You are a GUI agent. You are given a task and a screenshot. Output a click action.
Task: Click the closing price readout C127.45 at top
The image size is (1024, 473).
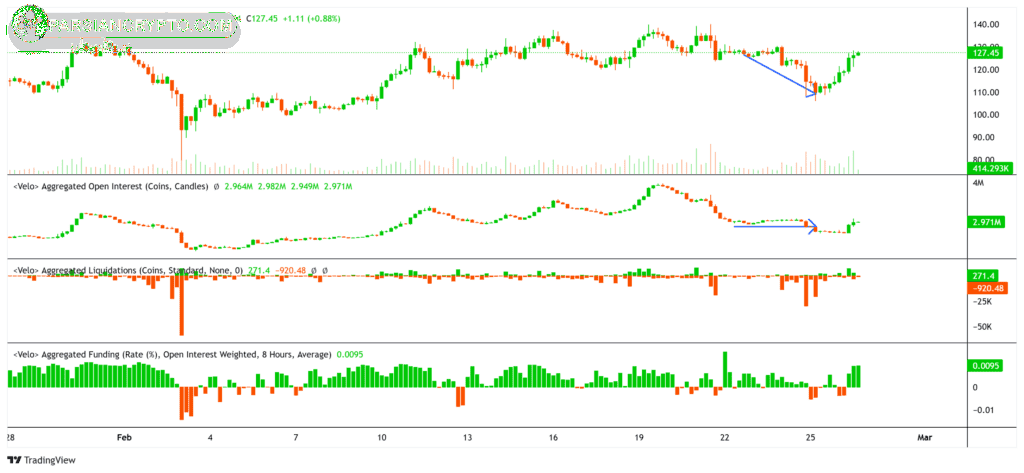tap(262, 17)
